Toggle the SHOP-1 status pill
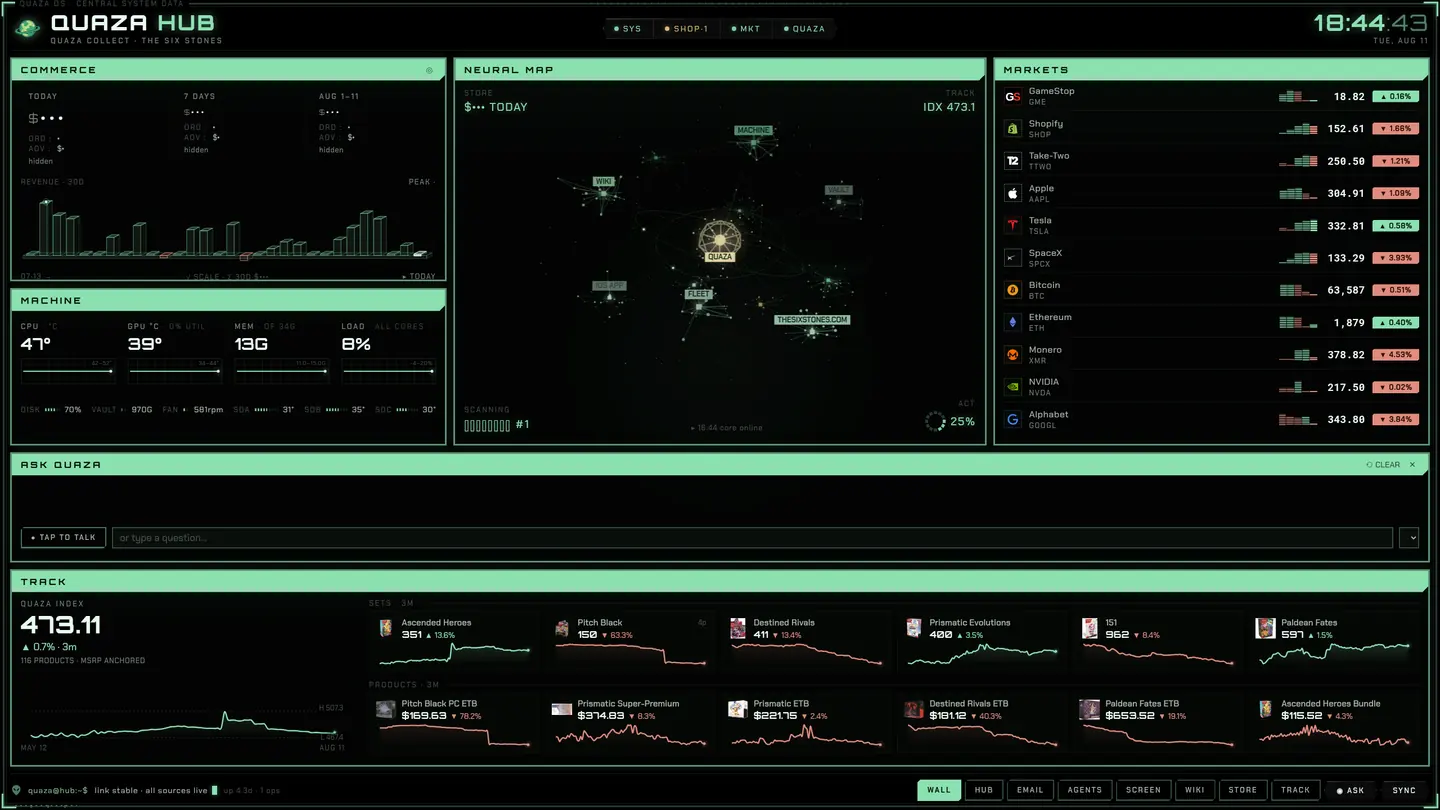Screen dimensions: 1440x810 tap(687, 29)
